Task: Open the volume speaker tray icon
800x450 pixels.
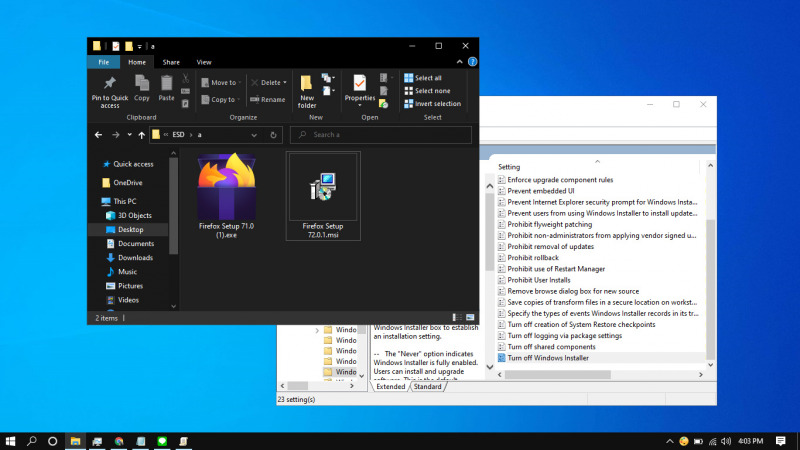Action: point(726,441)
